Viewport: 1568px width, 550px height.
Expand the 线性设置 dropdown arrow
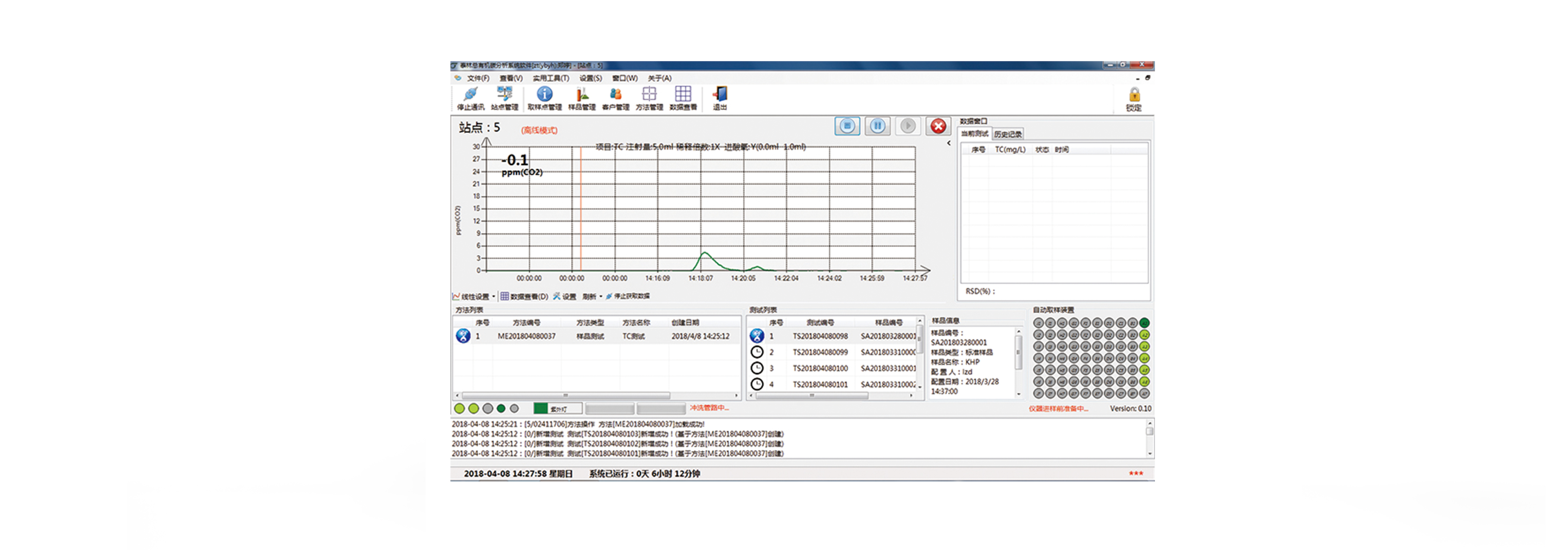click(x=494, y=297)
